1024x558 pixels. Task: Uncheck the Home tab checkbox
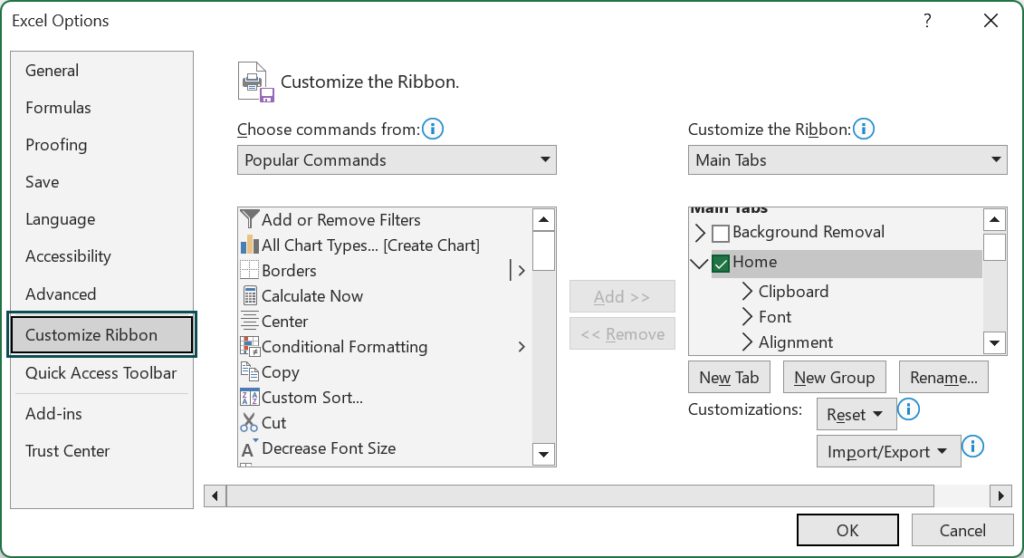[721, 264]
